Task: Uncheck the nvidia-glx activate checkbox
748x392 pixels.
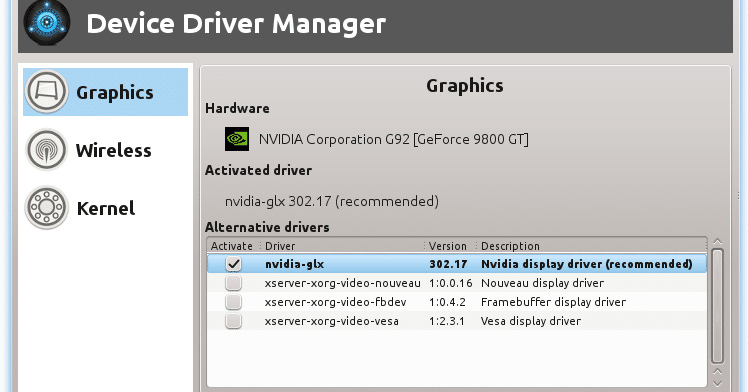Action: [234, 264]
